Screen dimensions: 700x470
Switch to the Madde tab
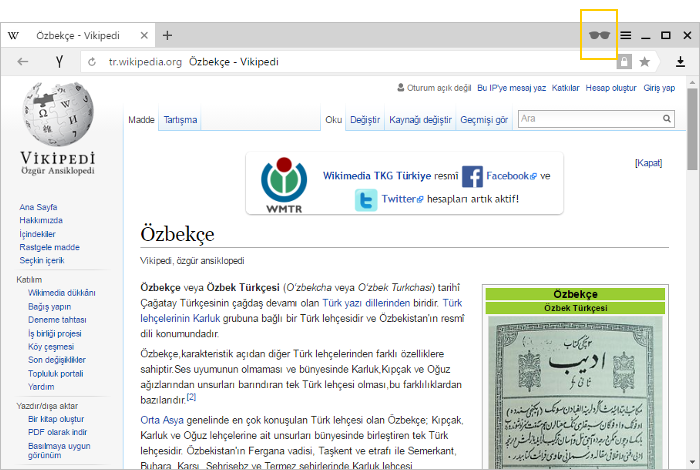[141, 120]
